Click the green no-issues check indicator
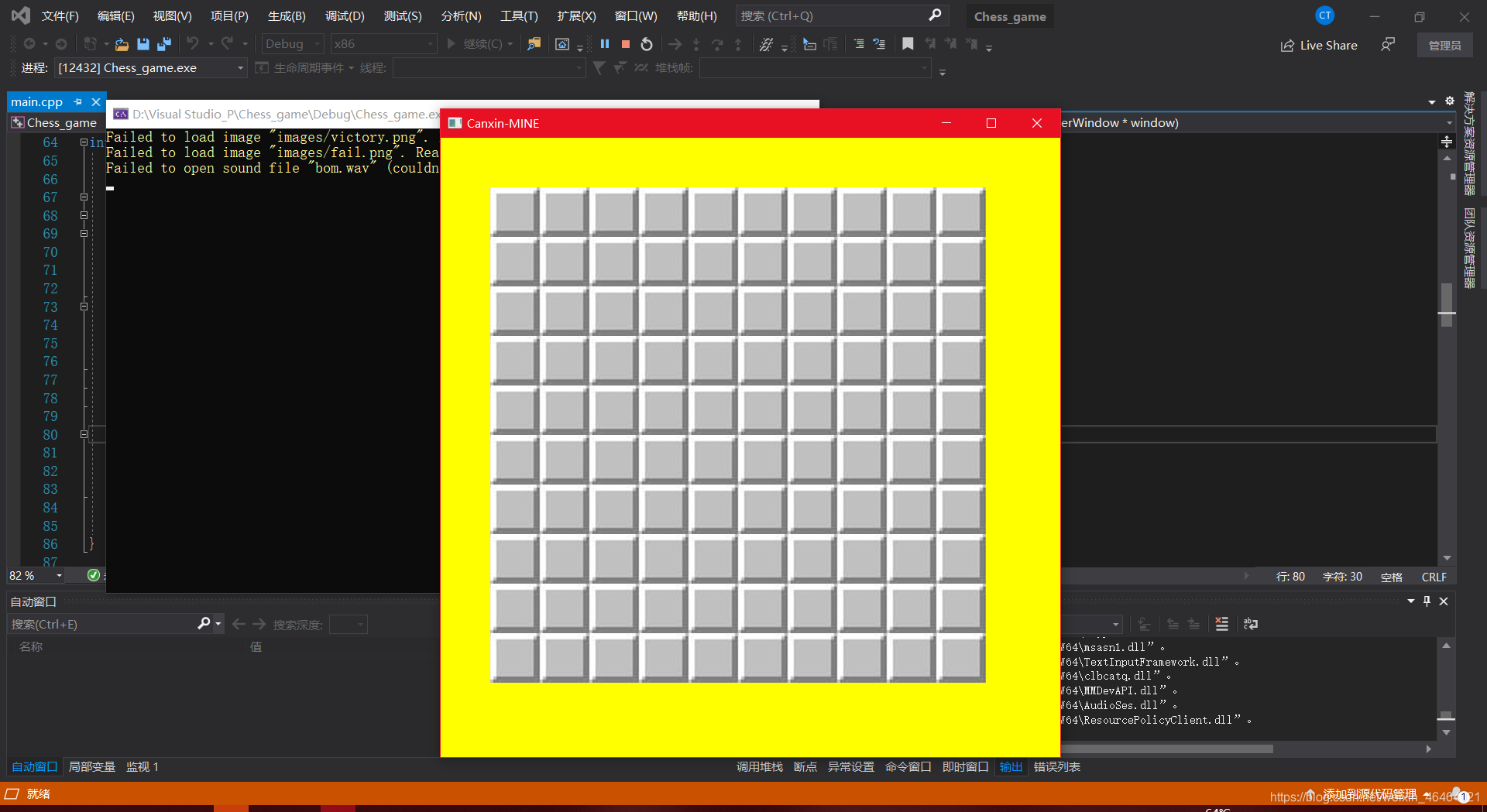Screen dimensions: 1487x812 click(x=94, y=575)
